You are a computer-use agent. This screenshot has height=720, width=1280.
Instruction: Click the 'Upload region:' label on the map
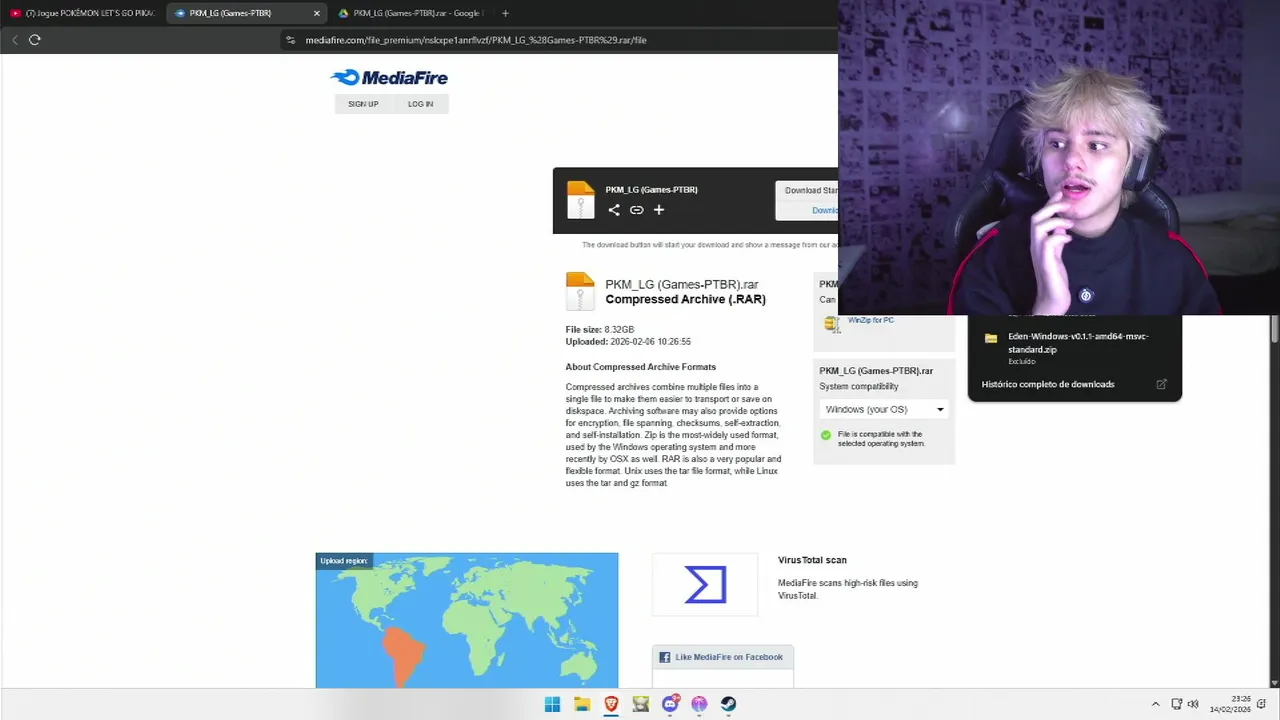[x=344, y=561]
